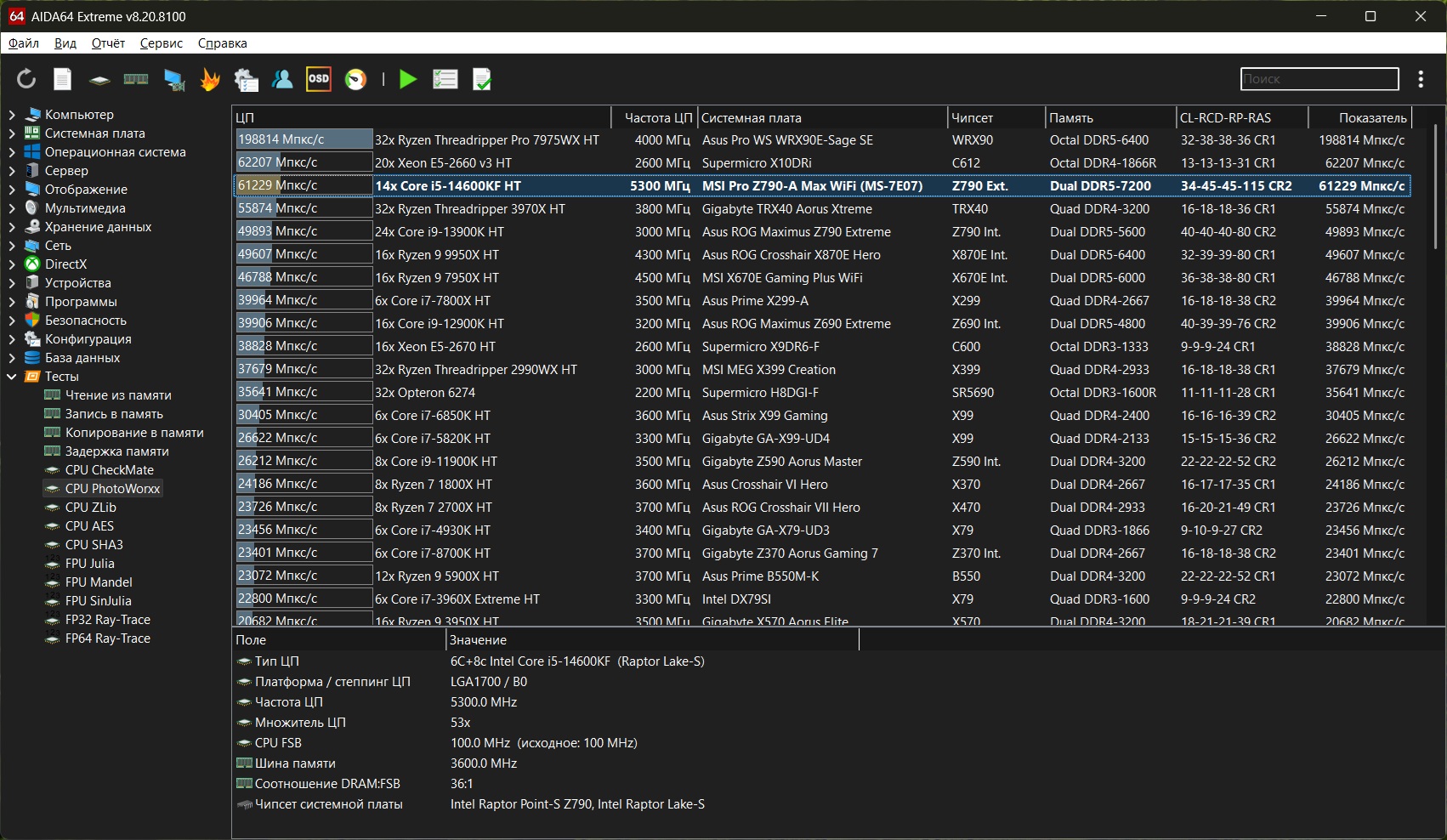Open the three-dot overflow menu
The height and width of the screenshot is (840, 1447).
tap(1421, 79)
